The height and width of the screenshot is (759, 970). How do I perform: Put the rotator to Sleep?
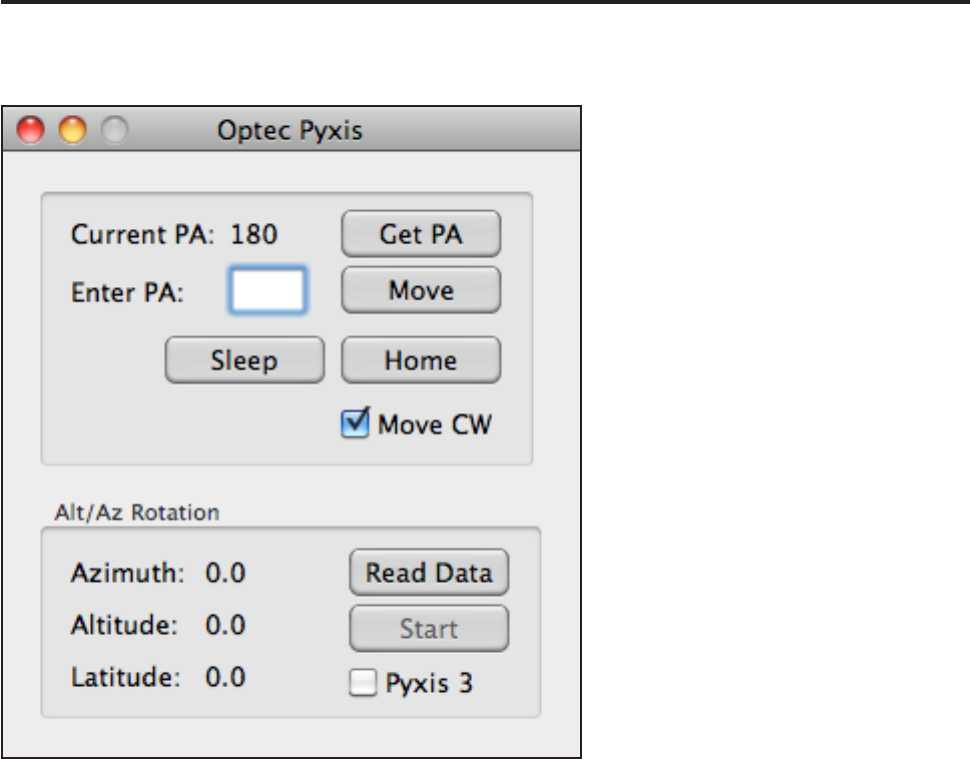pyautogui.click(x=244, y=360)
